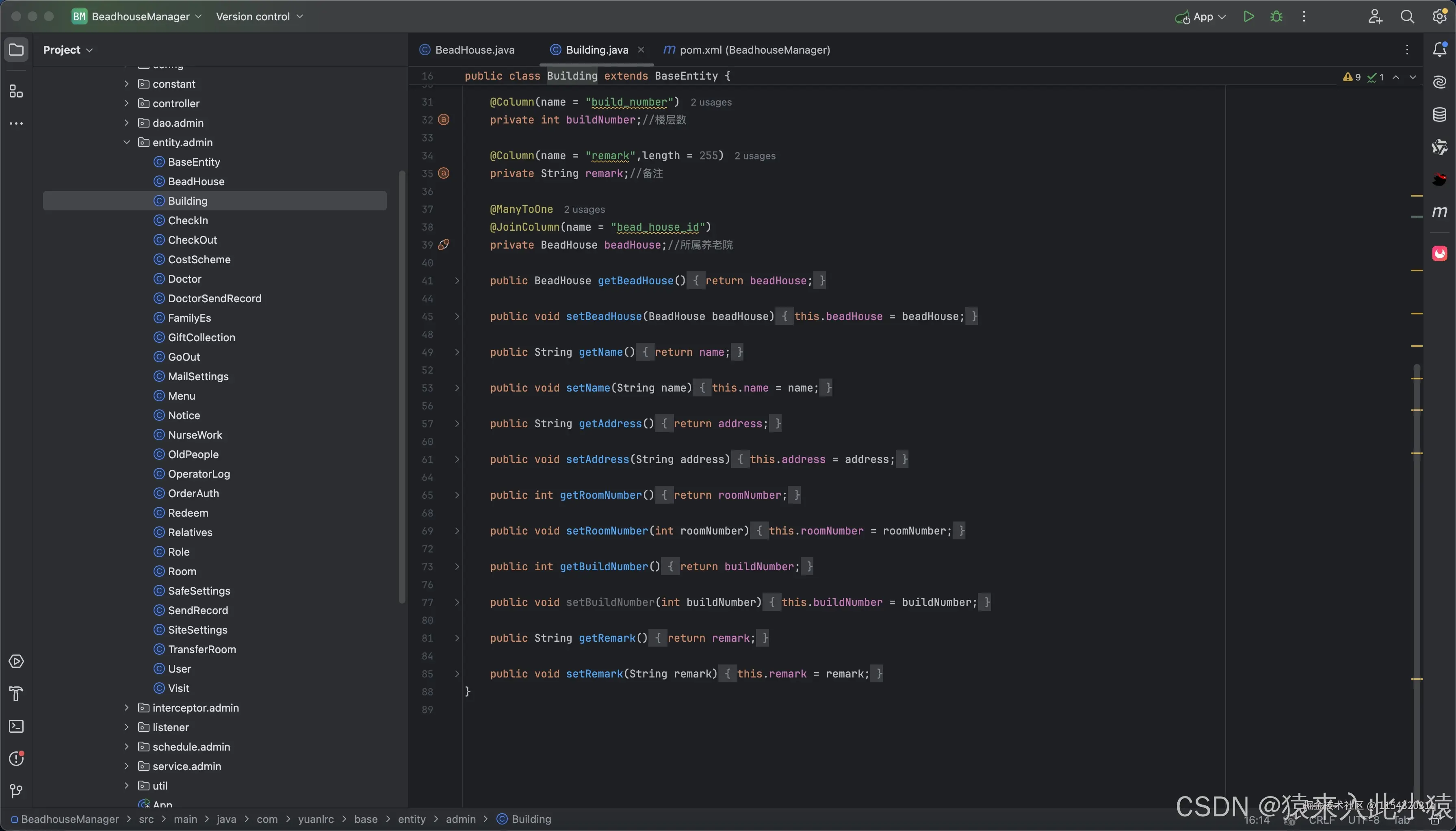Open the Notifications bell panel
This screenshot has width=1456, height=831.
(1439, 50)
